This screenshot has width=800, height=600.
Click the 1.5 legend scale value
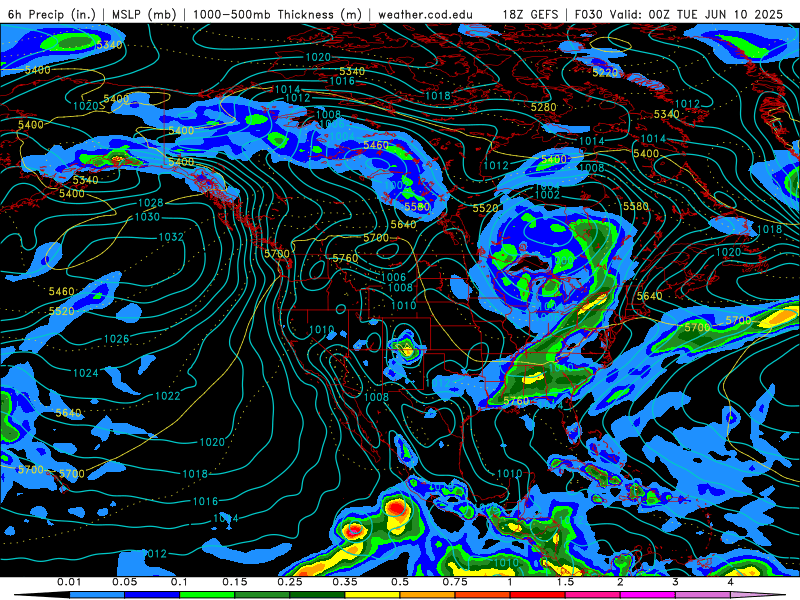pyautogui.click(x=565, y=582)
